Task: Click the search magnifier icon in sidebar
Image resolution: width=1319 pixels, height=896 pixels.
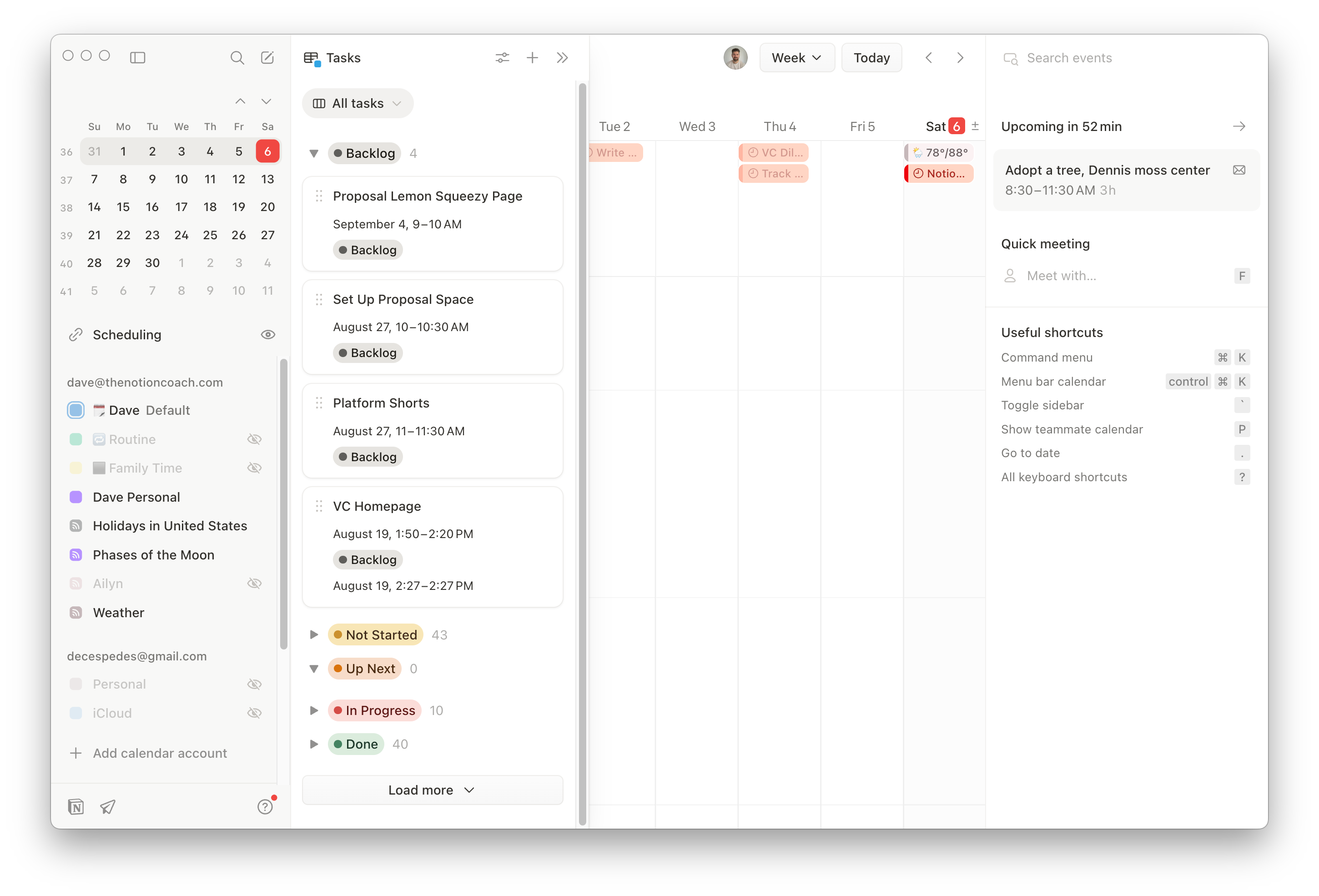Action: [237, 58]
